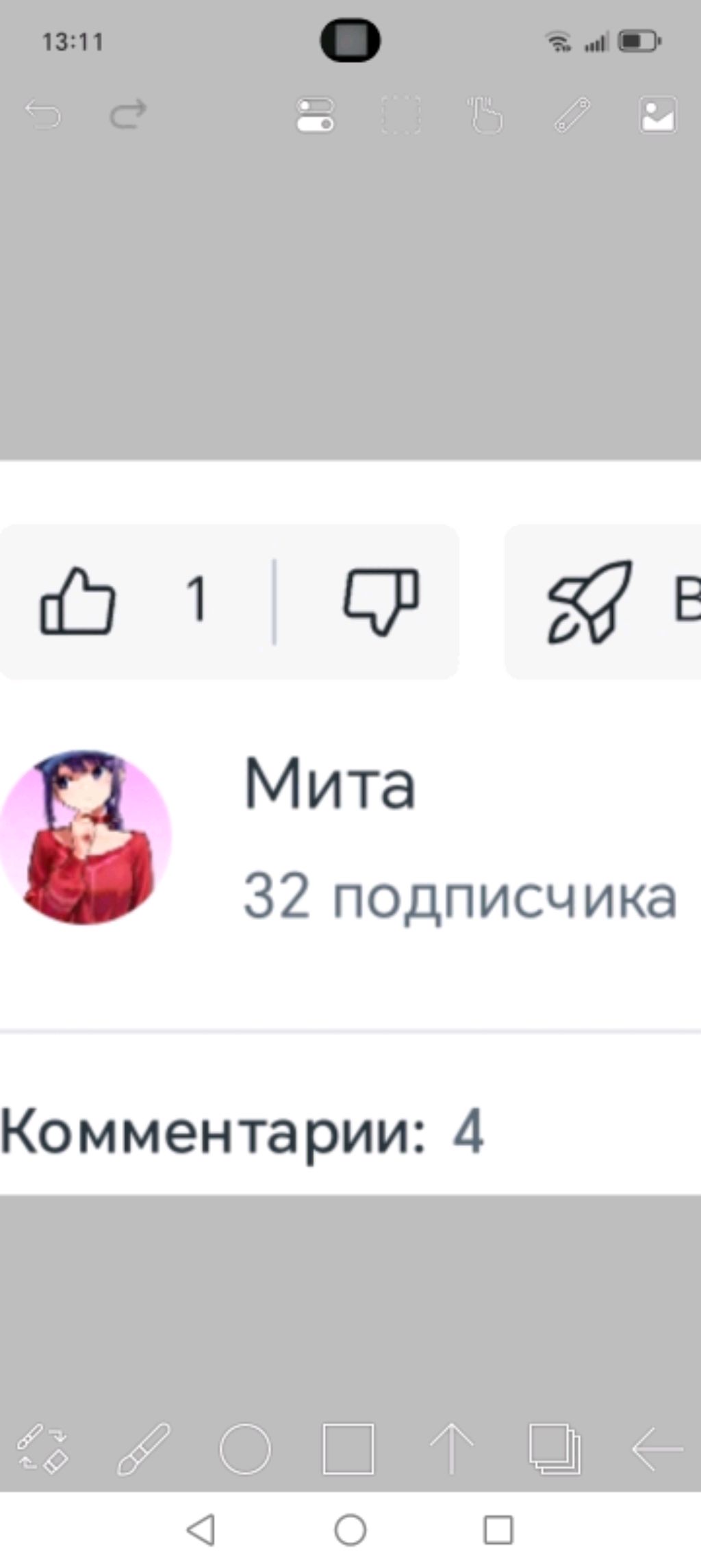Select the paintbrush tool
Screen dimensions: 701x1568
144,1448
